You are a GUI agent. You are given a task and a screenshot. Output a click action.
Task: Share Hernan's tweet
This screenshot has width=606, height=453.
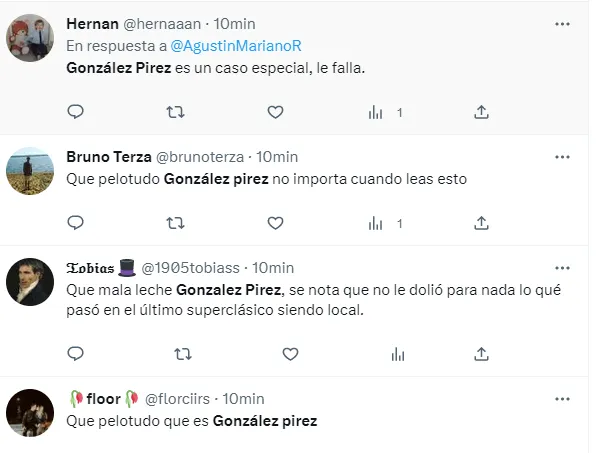coord(481,112)
